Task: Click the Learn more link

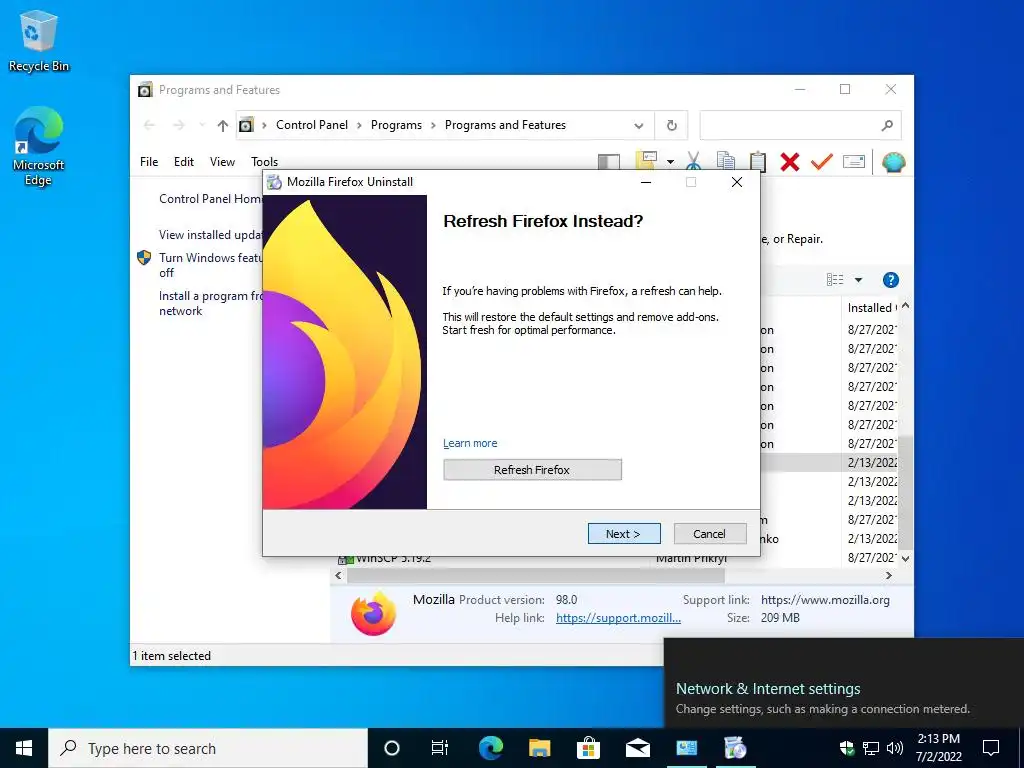Action: coord(470,443)
